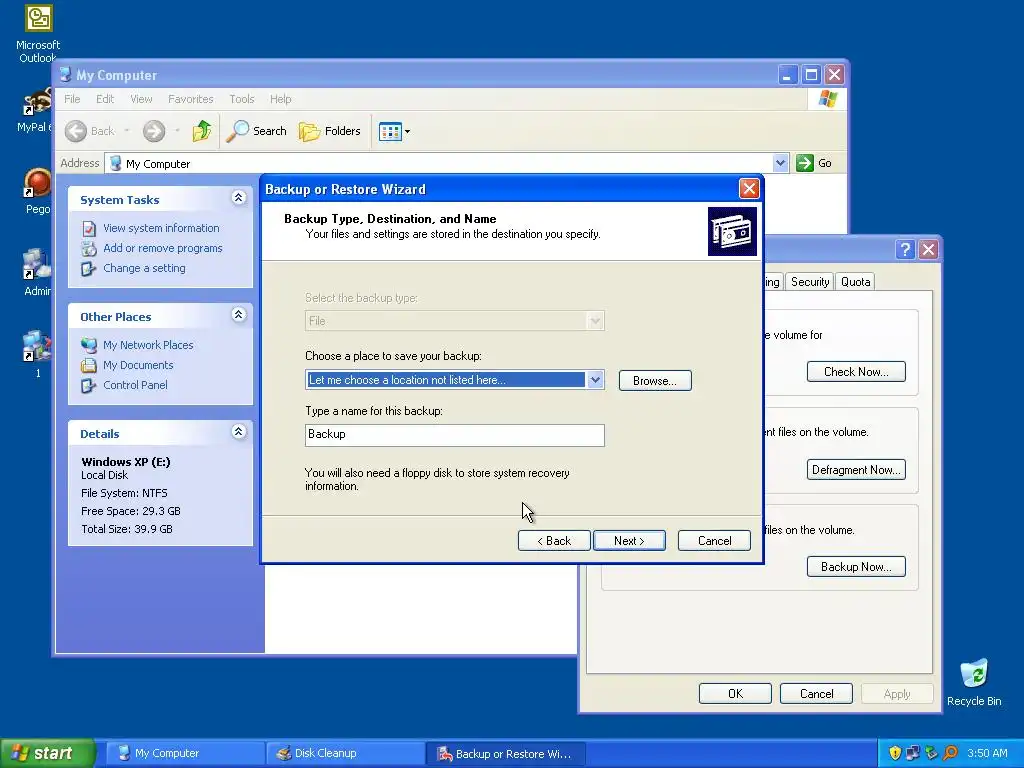Open the Views icon menu in toolbar
The height and width of the screenshot is (768, 1024).
(394, 131)
